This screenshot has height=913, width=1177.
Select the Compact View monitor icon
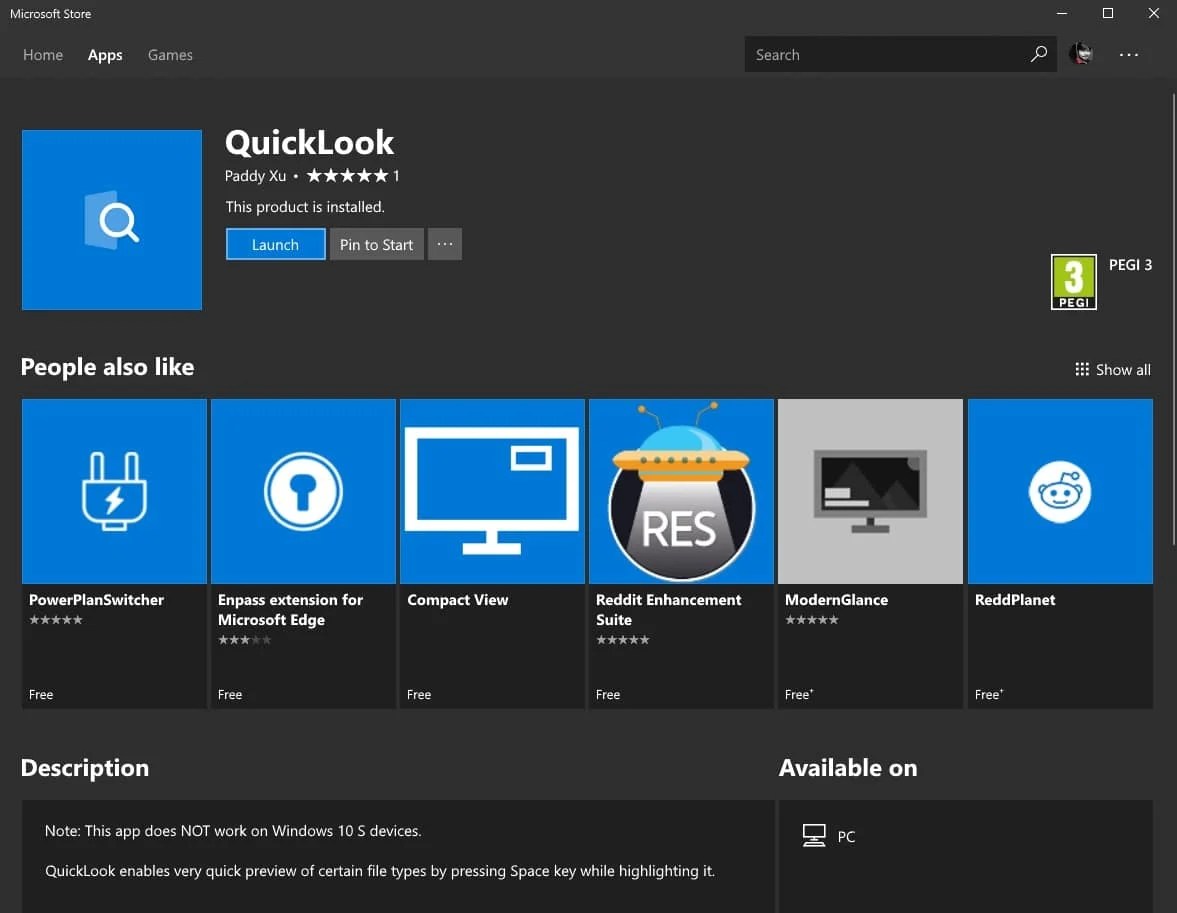(491, 490)
